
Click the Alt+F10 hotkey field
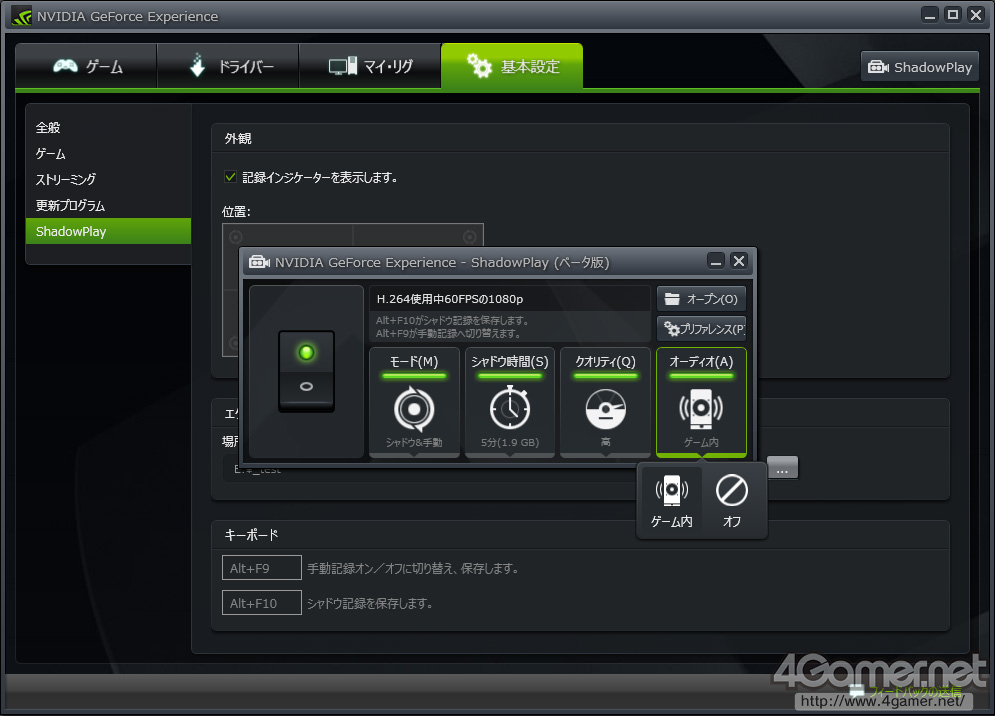coord(261,603)
